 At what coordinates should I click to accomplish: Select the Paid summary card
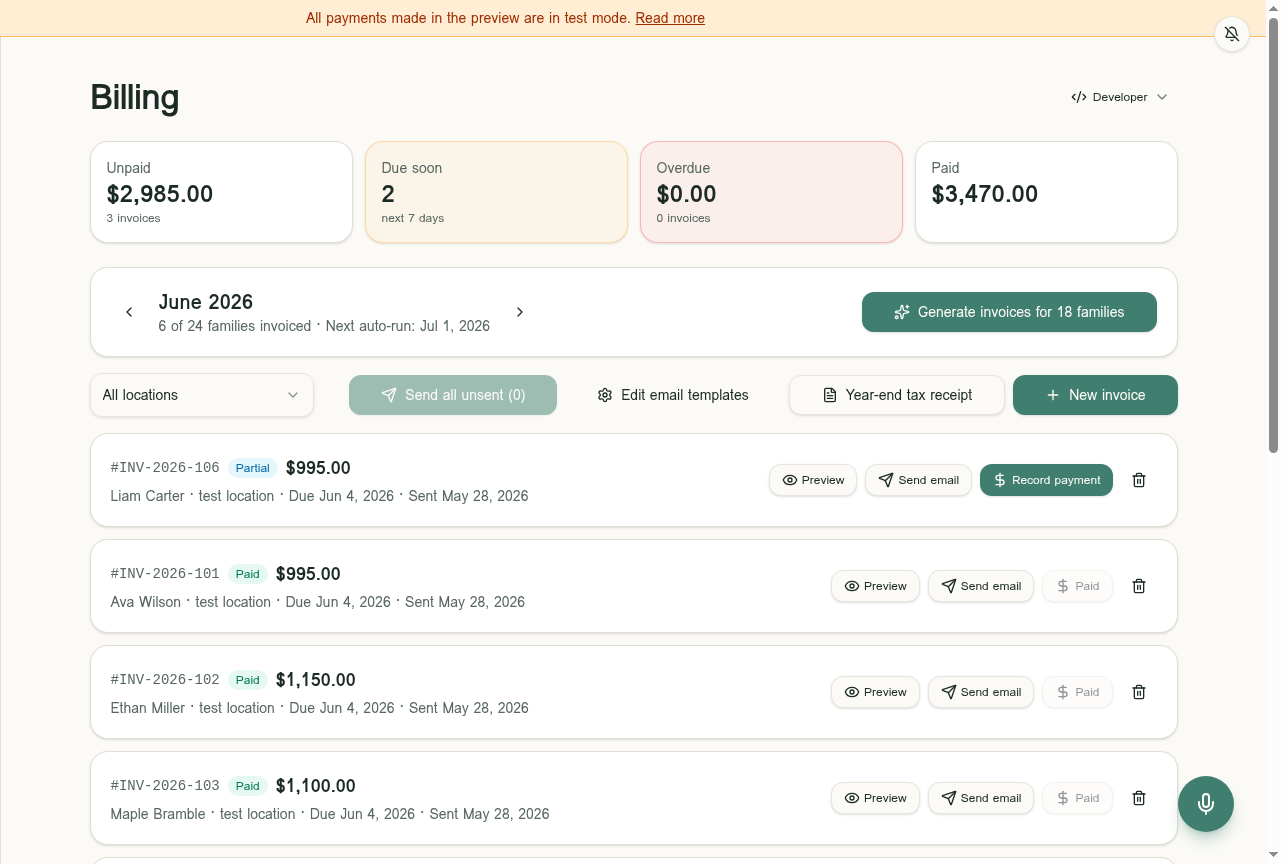coord(1046,192)
